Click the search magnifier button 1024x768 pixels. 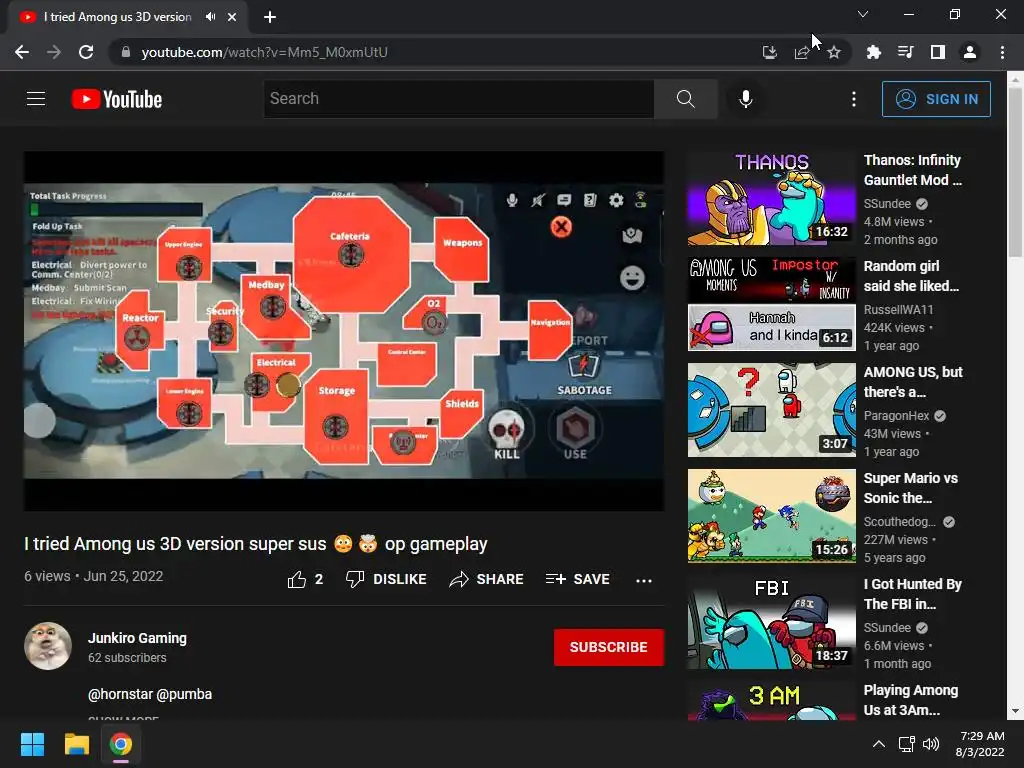(685, 99)
